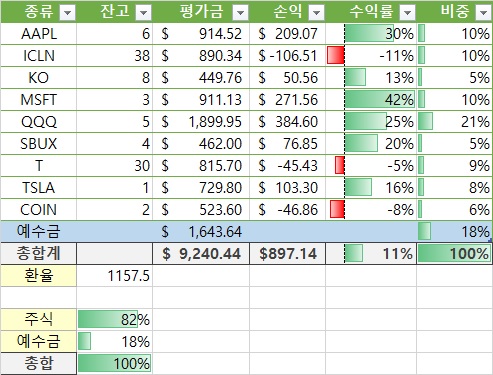This screenshot has height=375, width=493.
Task: Click COIN -8% return cell
Action: (x=371, y=210)
